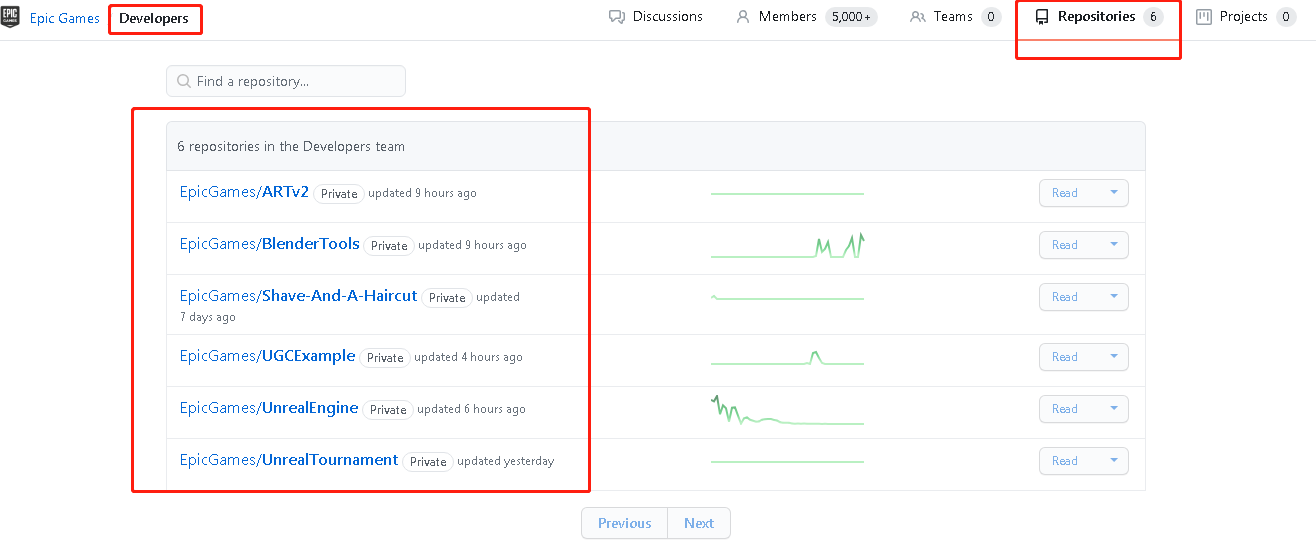Click '6 repositories in the Developers team' header
1316x547 pixels.
click(x=291, y=146)
